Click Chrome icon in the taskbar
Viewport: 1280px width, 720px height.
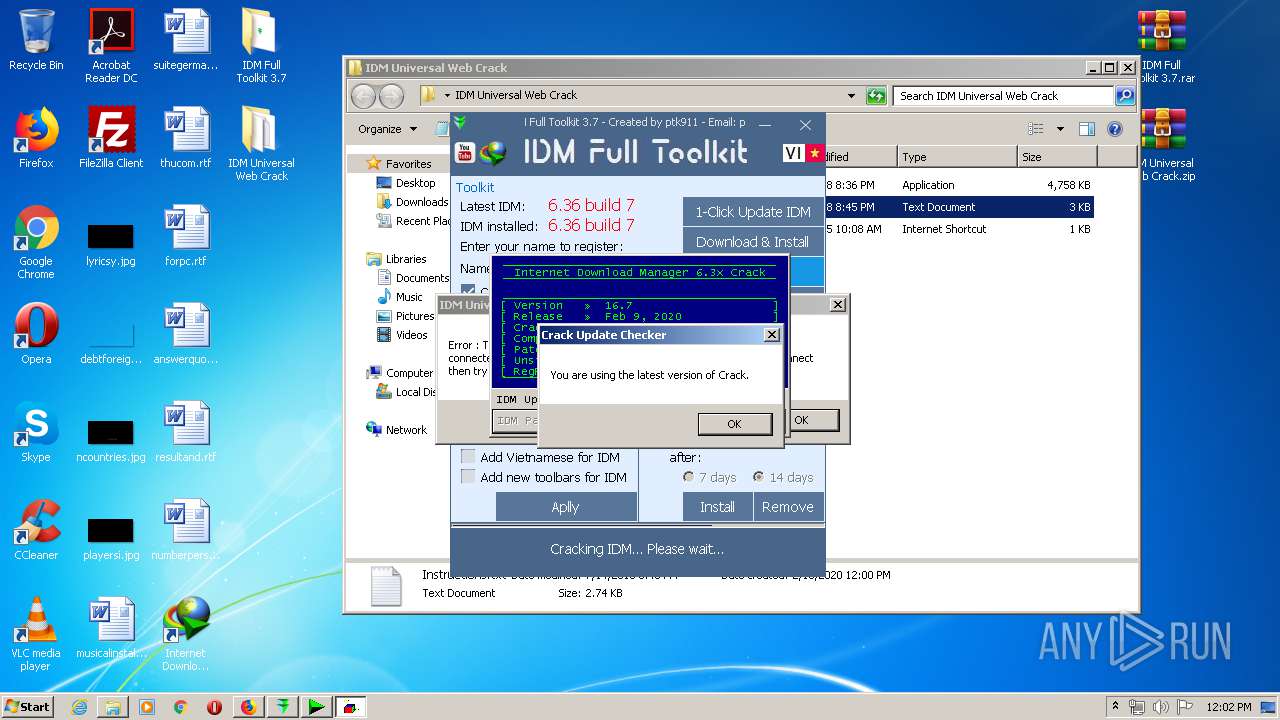(181, 707)
